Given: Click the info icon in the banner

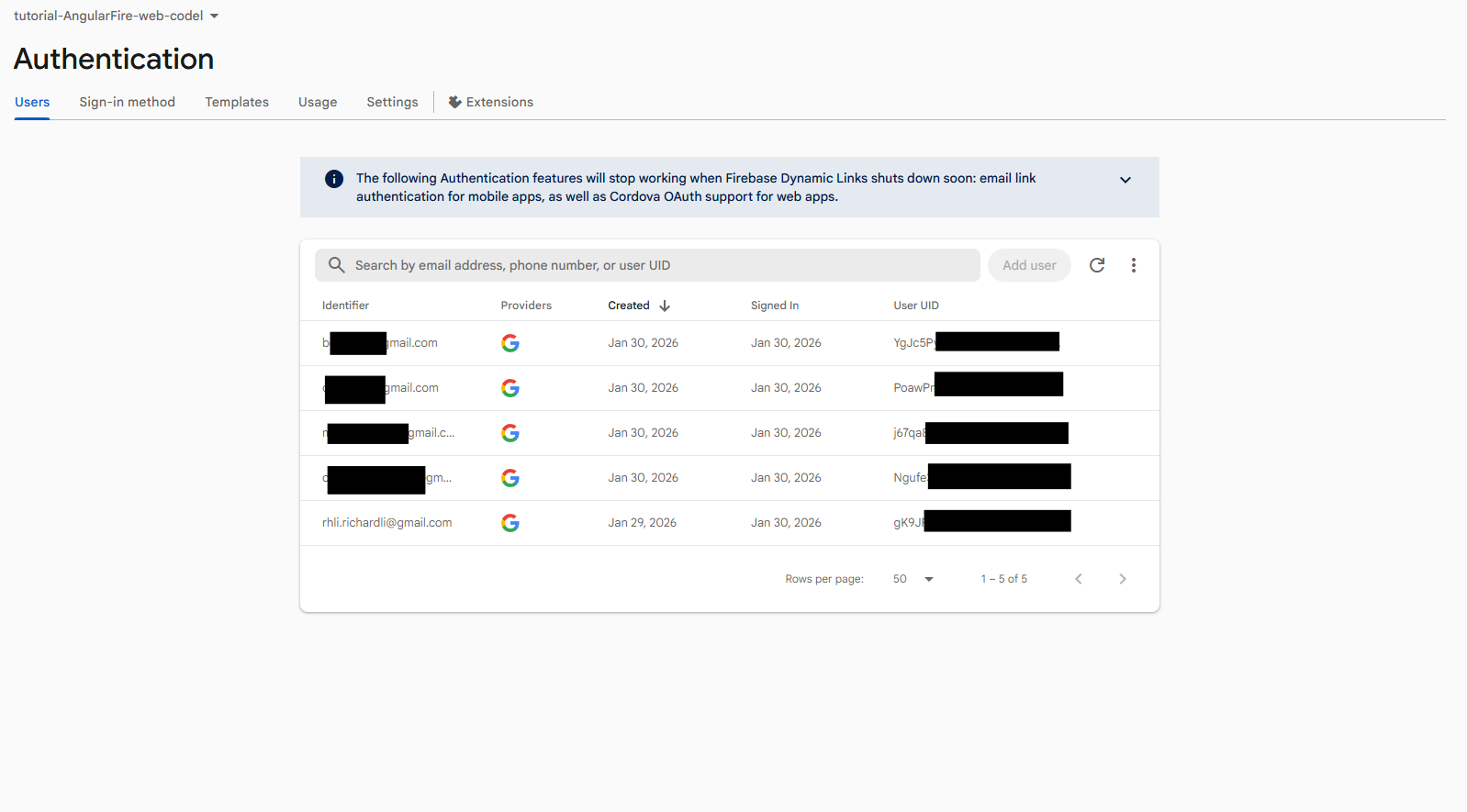Looking at the screenshot, I should [334, 179].
